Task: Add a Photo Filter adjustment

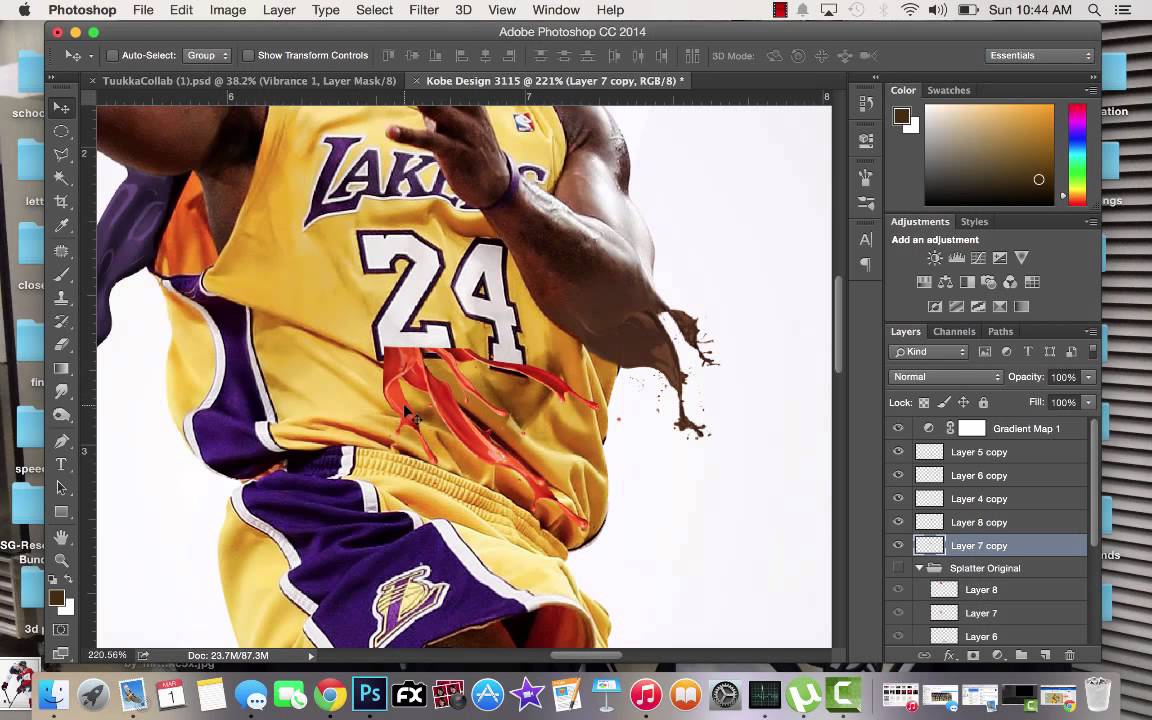Action: (x=989, y=282)
